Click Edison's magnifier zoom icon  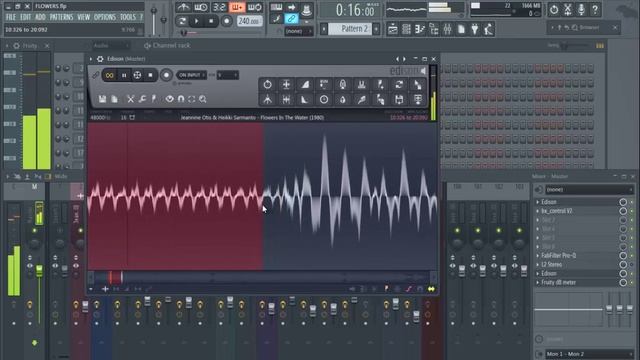click(202, 99)
